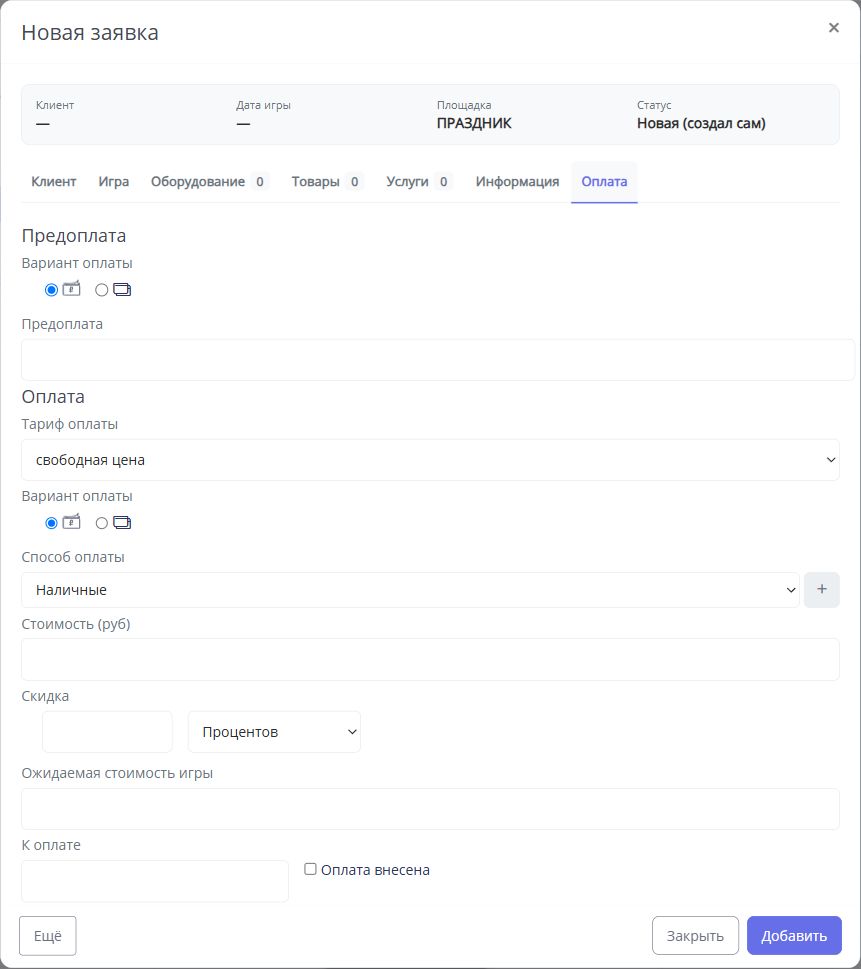Viewport: 861px width, 969px height.
Task: Switch to the Информация tab
Action: (x=517, y=182)
